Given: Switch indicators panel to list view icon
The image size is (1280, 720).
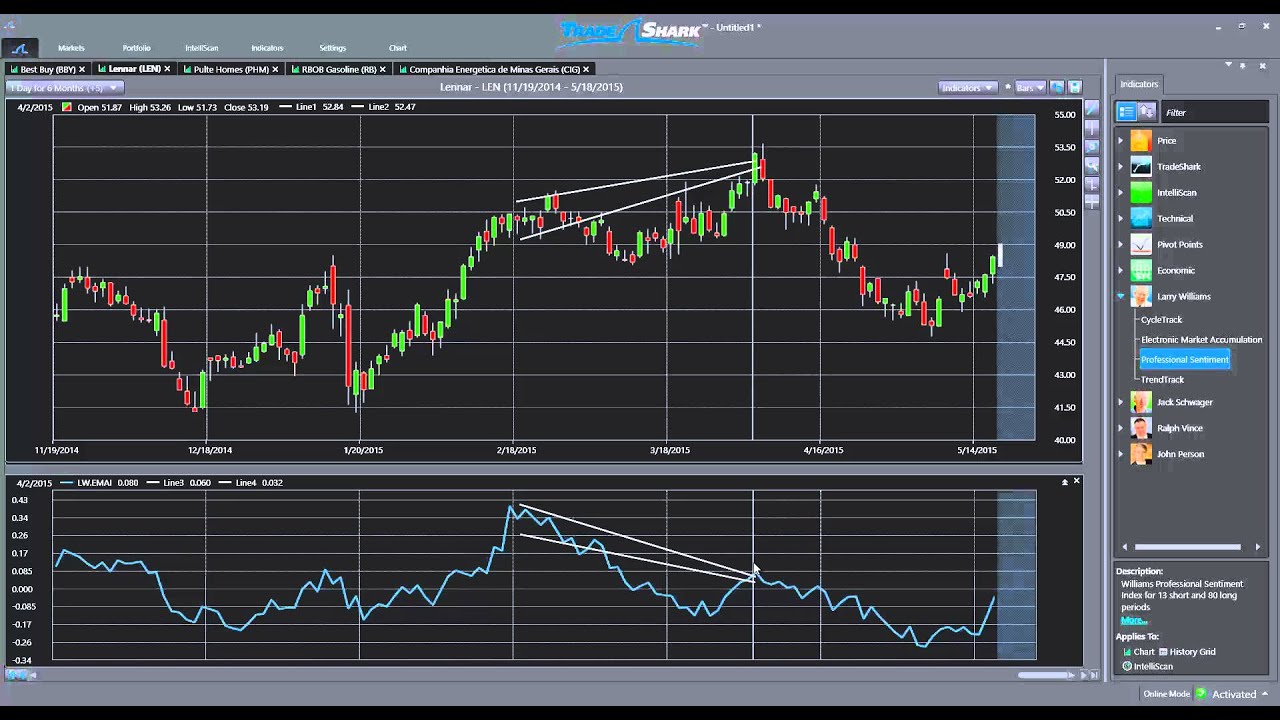Looking at the screenshot, I should tap(1127, 112).
